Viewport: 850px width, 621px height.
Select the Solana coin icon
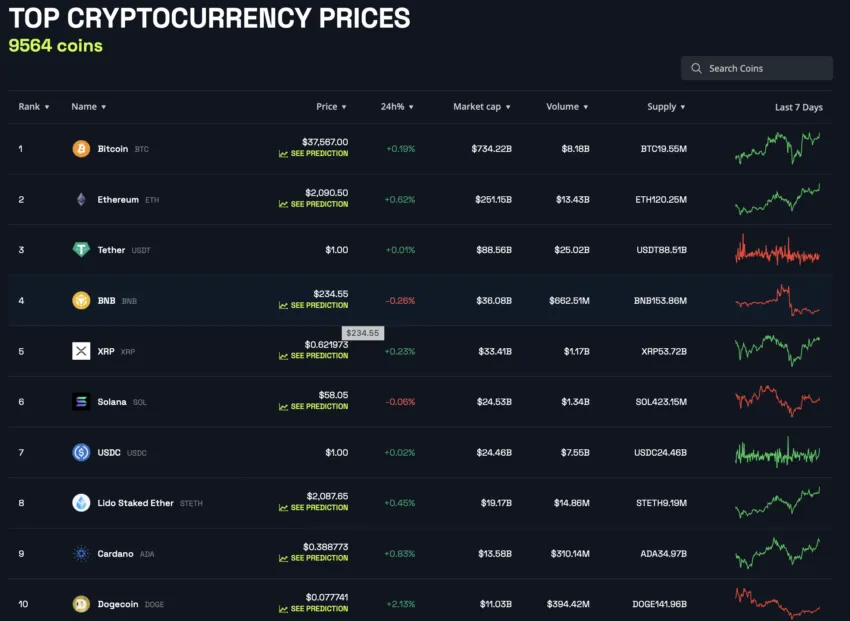pos(80,401)
